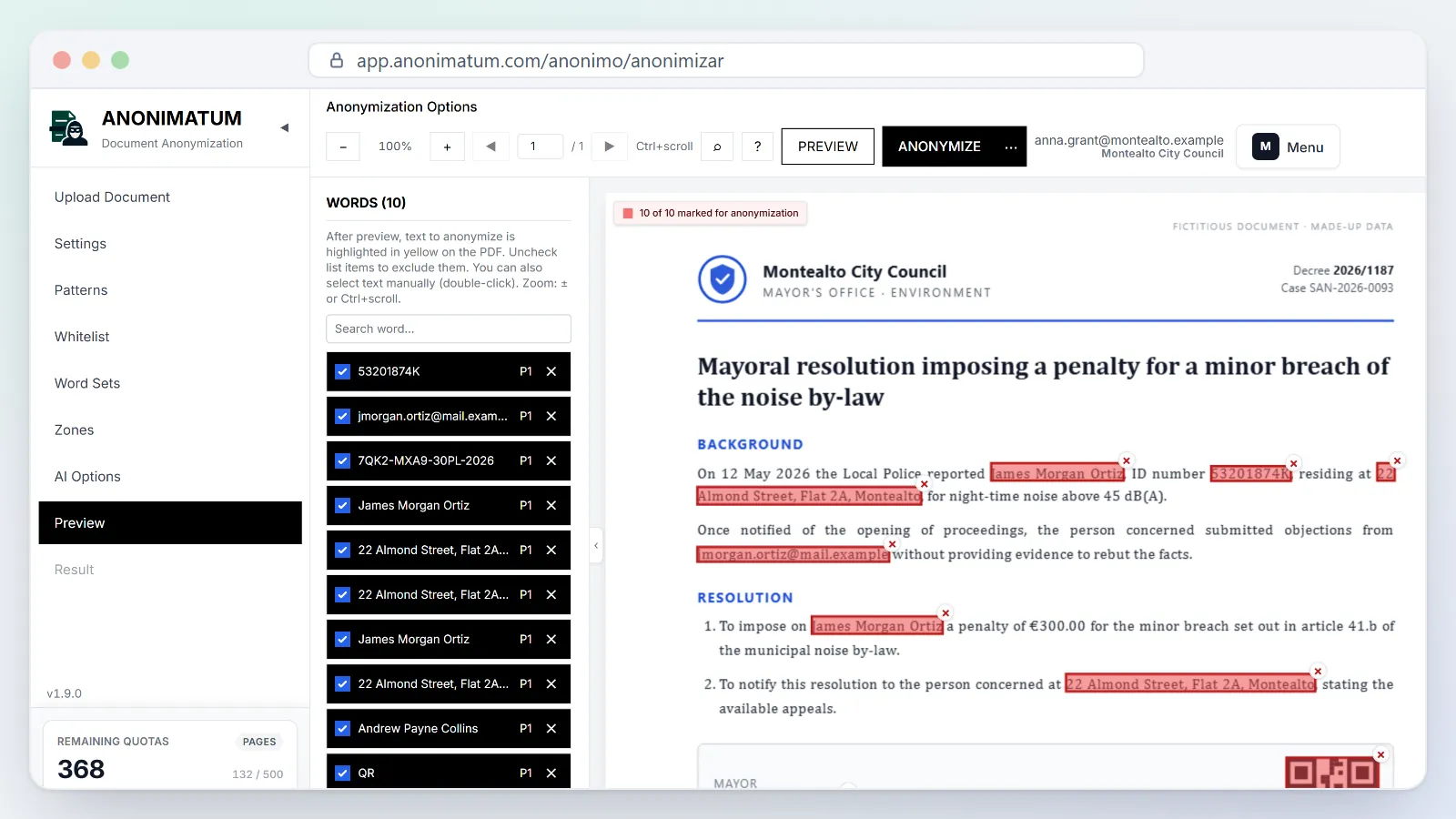Open the ANONYMIZE options ellipsis dropdown

(1011, 147)
